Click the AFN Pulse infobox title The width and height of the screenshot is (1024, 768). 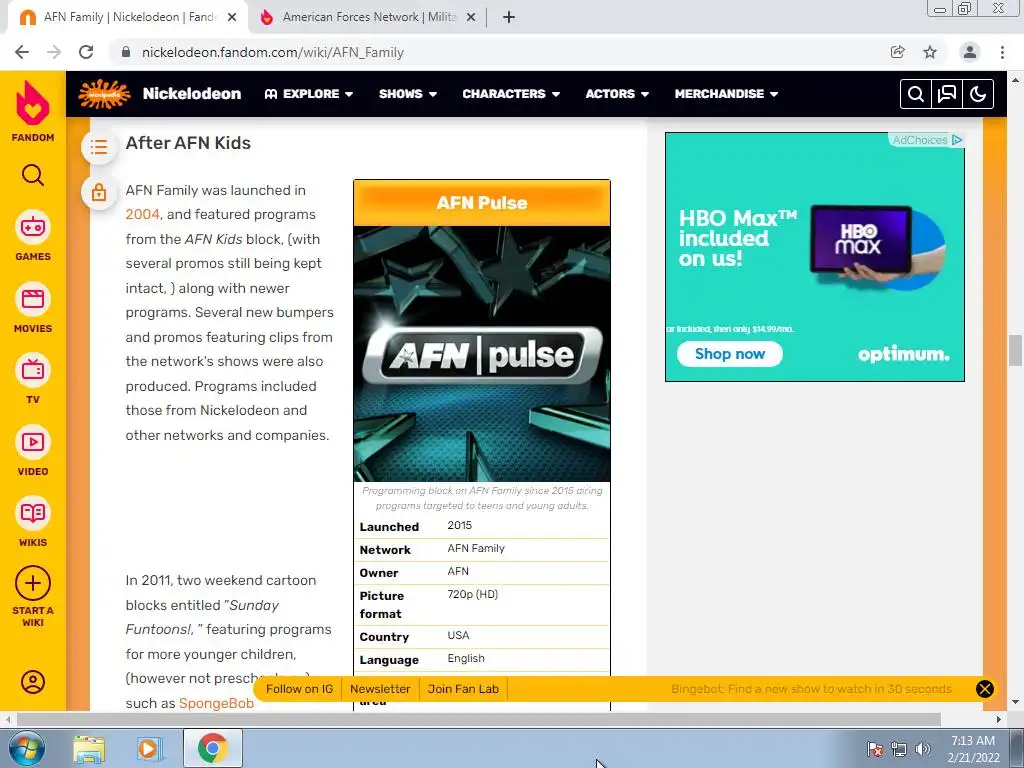click(482, 203)
